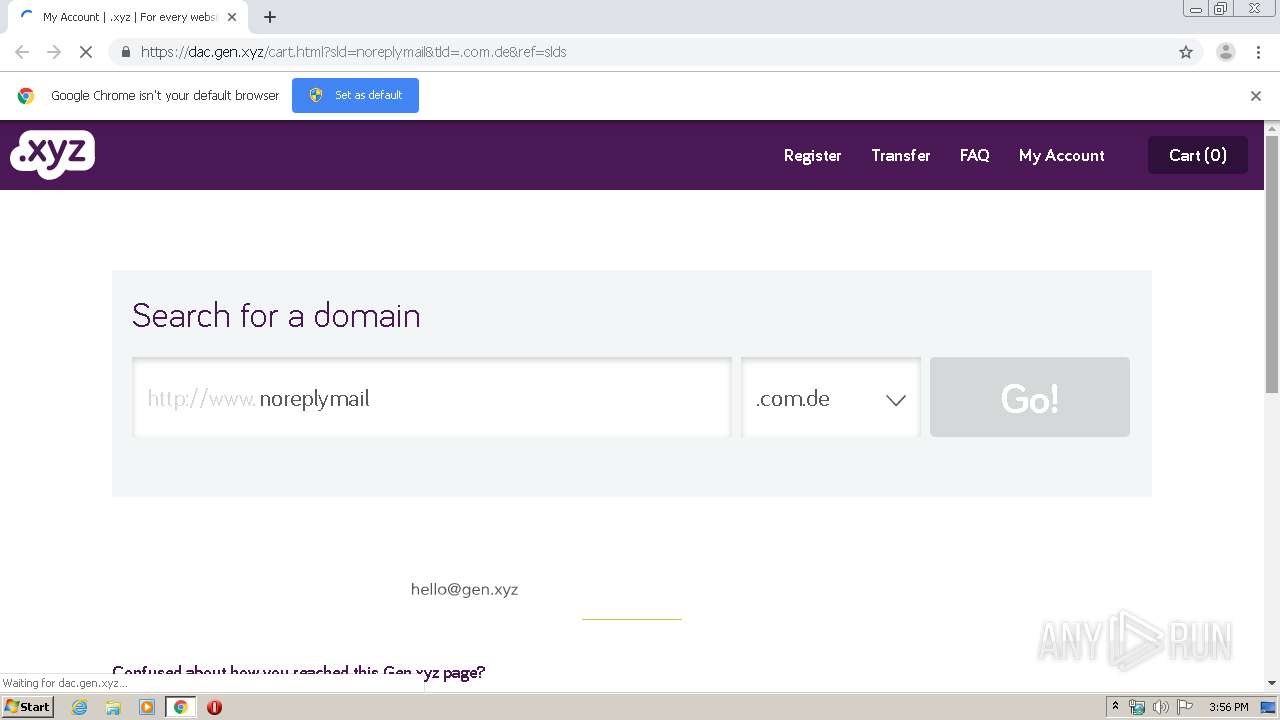Open the Chrome profile avatar menu
The width and height of the screenshot is (1280, 720).
1226,52
